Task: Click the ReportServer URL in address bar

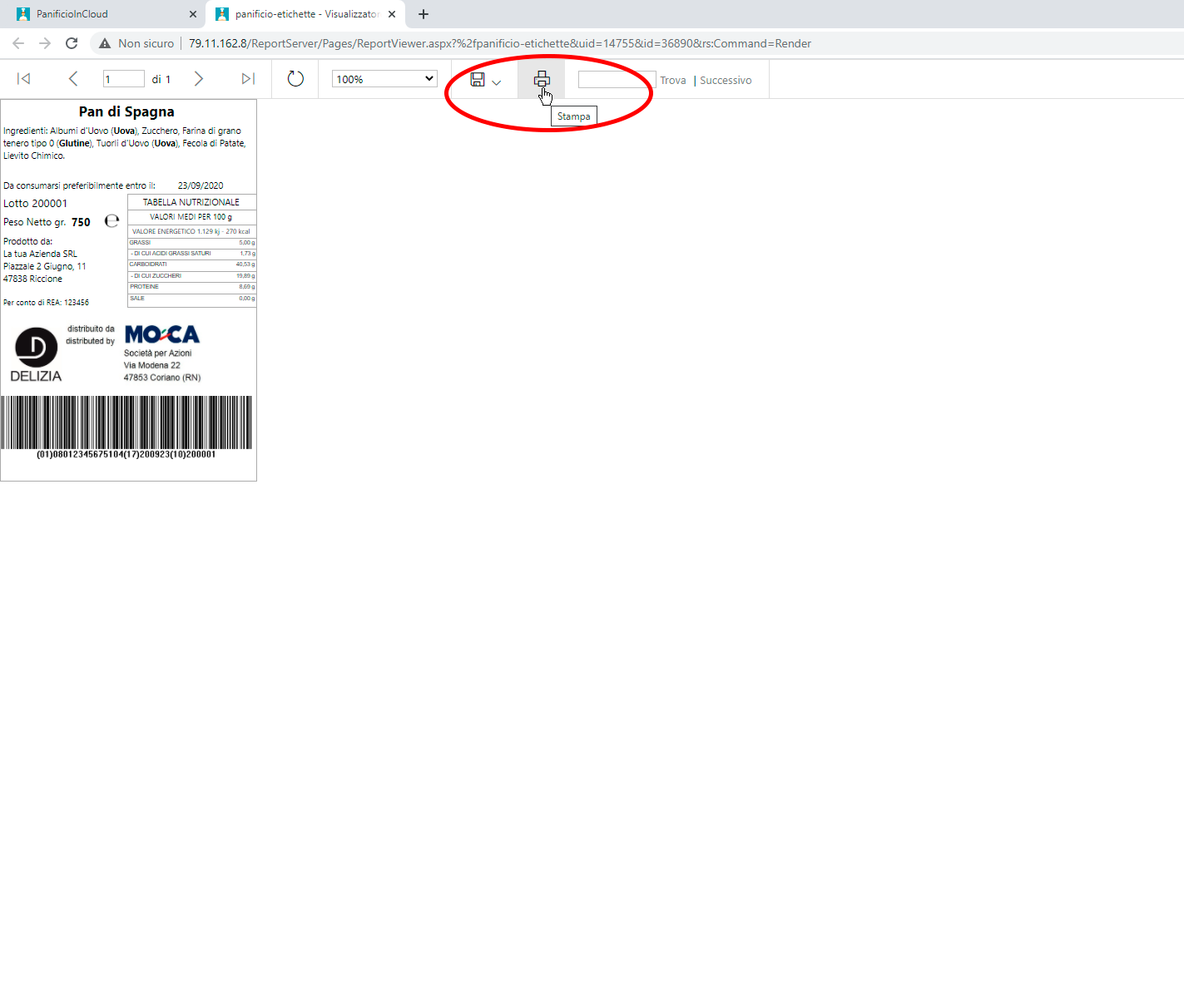Action: click(x=500, y=43)
